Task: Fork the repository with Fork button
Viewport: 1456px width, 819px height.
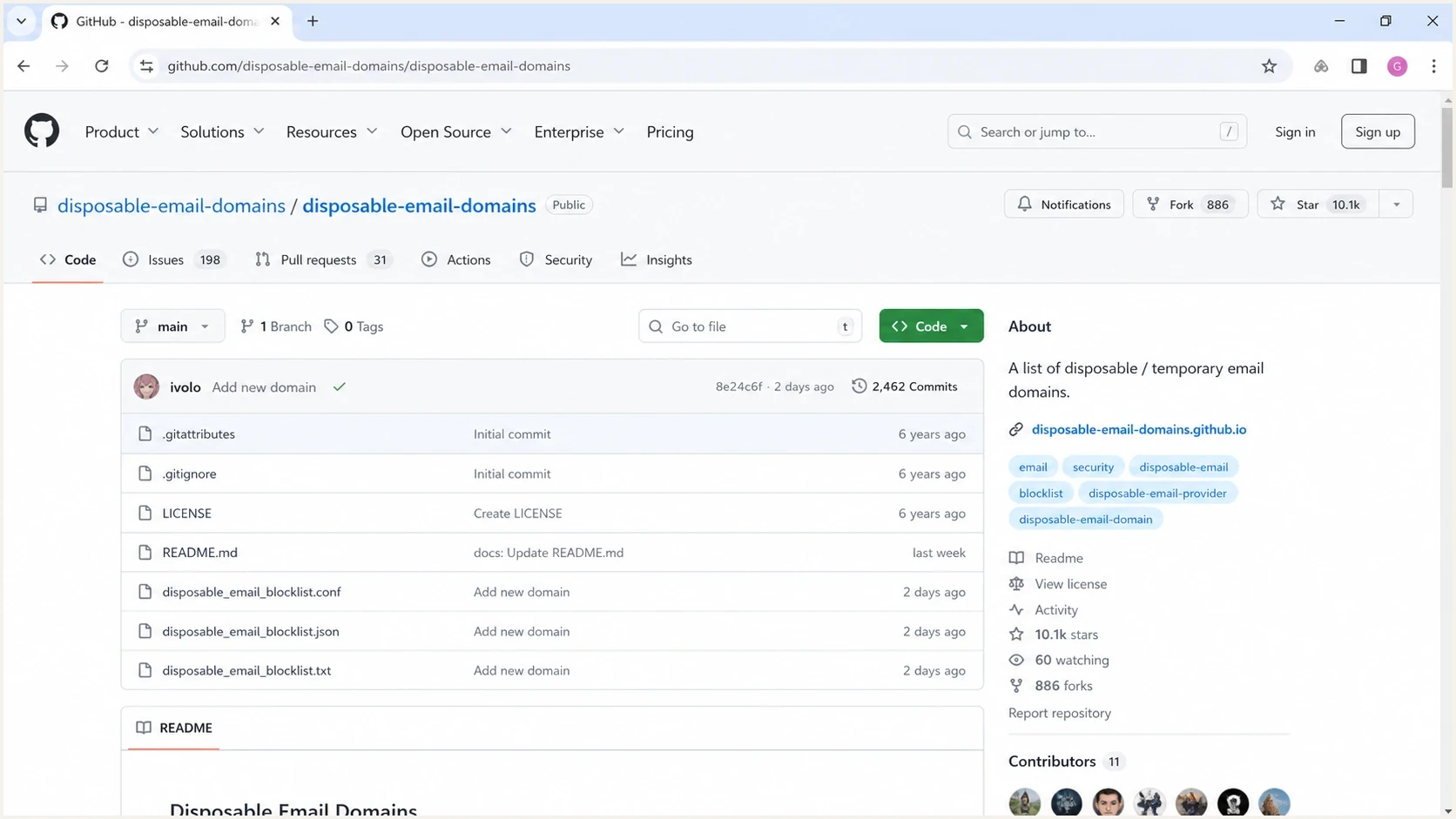Action: tap(1190, 205)
